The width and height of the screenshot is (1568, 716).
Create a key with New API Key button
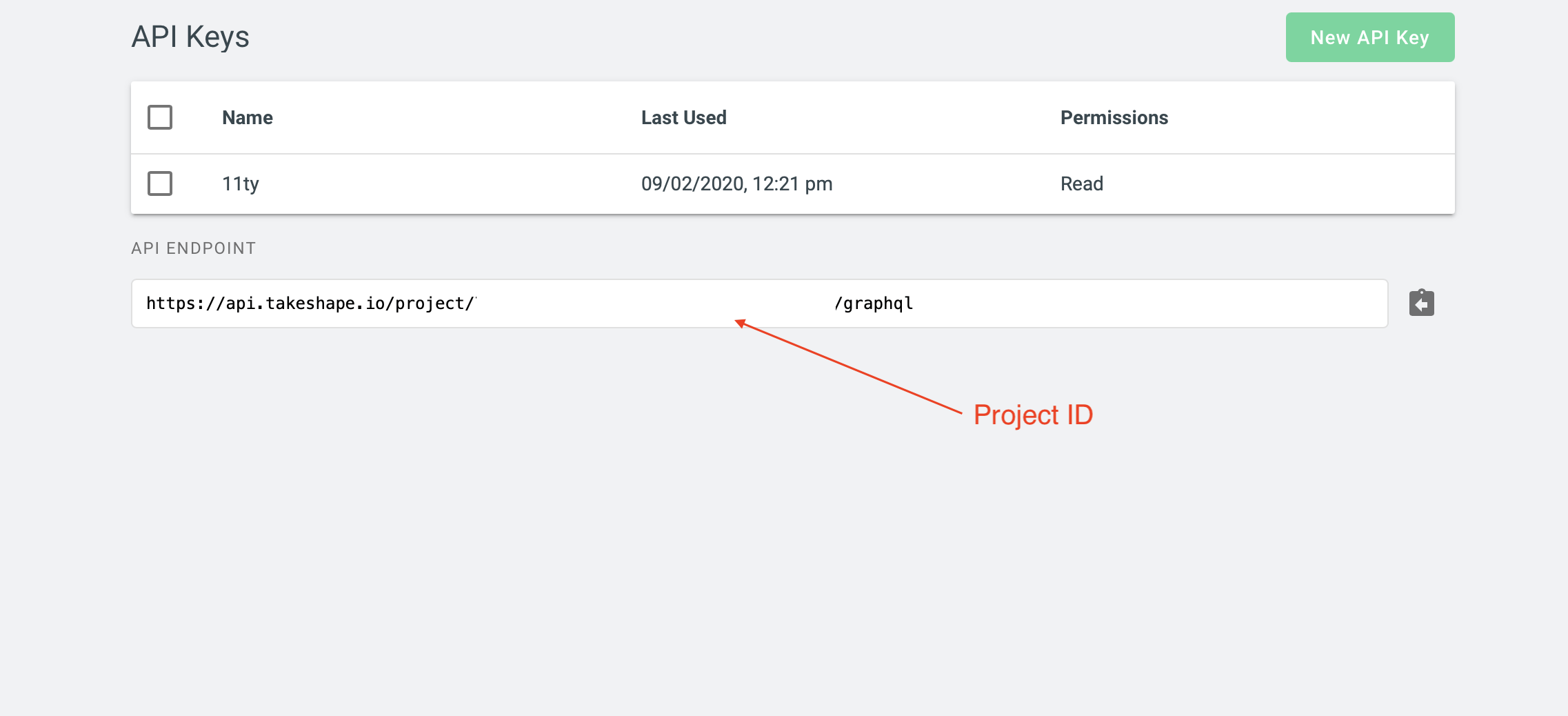1370,37
